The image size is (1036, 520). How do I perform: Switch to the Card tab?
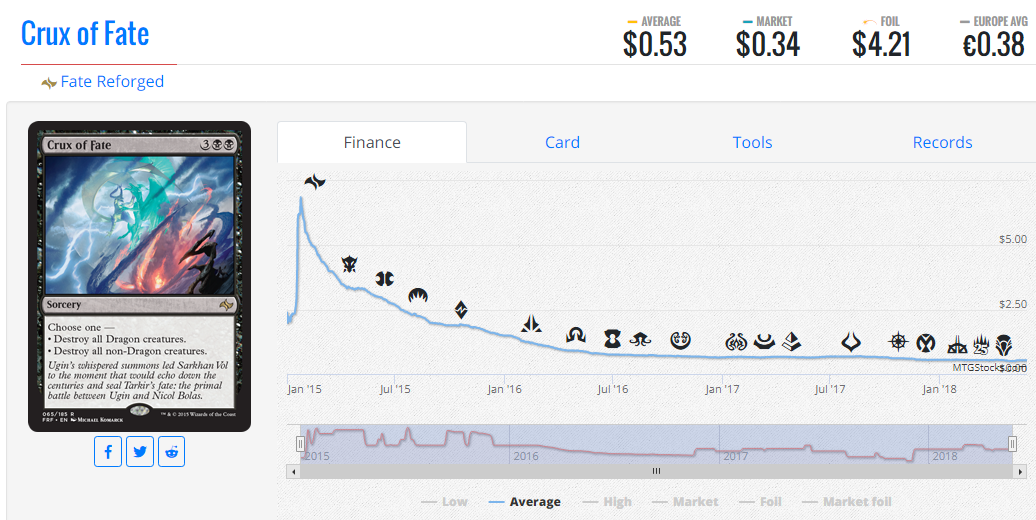pyautogui.click(x=562, y=142)
